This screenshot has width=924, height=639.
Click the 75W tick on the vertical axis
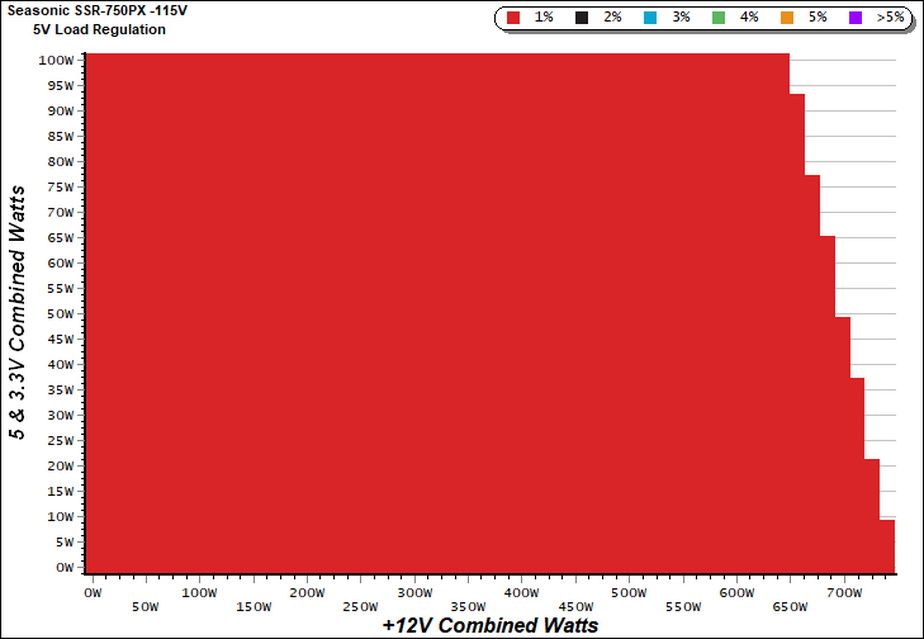60,187
